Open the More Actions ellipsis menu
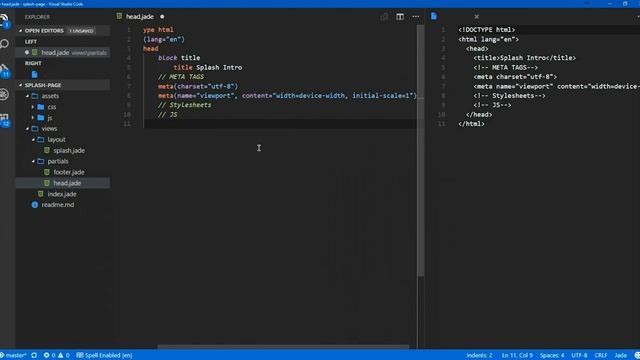 (x=416, y=17)
